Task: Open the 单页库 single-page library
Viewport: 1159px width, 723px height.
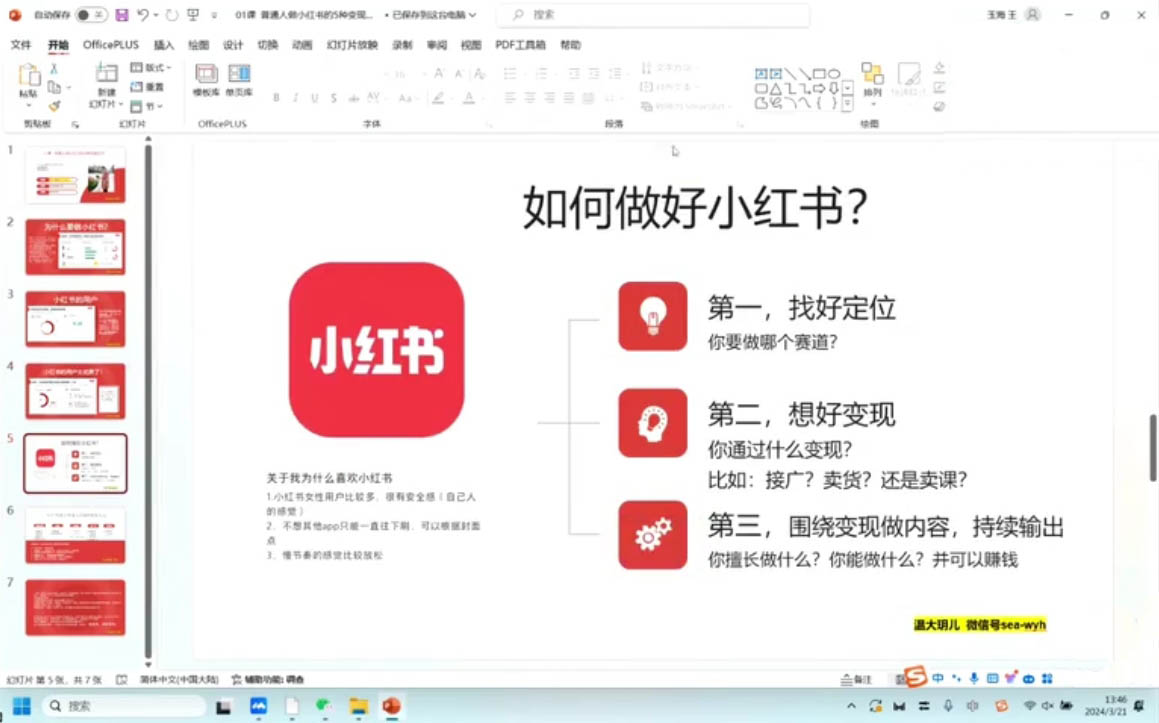Action: [239, 81]
